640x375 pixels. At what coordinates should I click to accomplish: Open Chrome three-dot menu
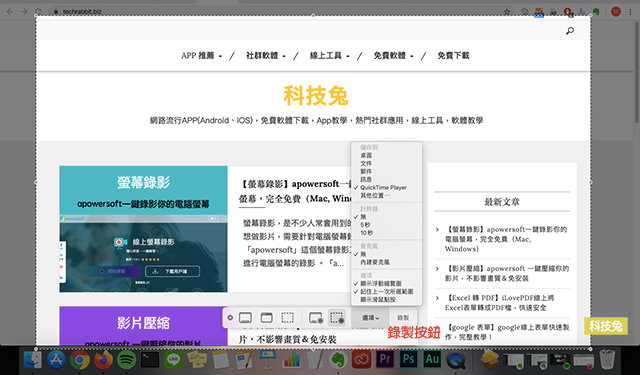(631, 12)
